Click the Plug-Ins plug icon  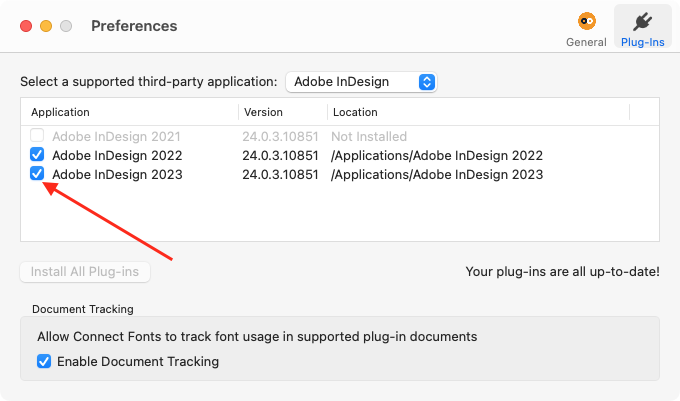coord(642,22)
